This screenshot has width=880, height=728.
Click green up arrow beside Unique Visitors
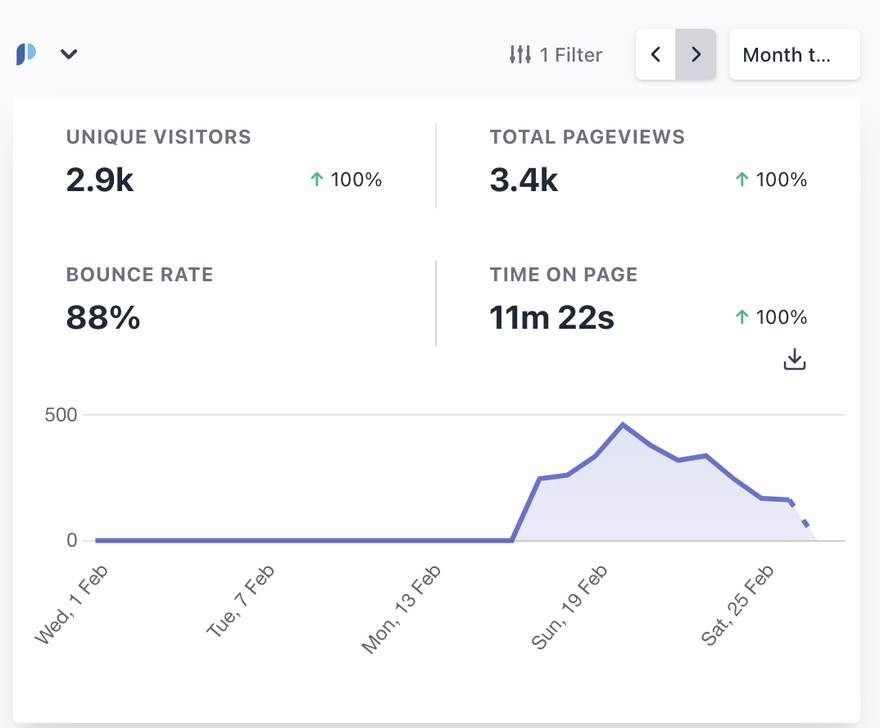[x=317, y=180]
